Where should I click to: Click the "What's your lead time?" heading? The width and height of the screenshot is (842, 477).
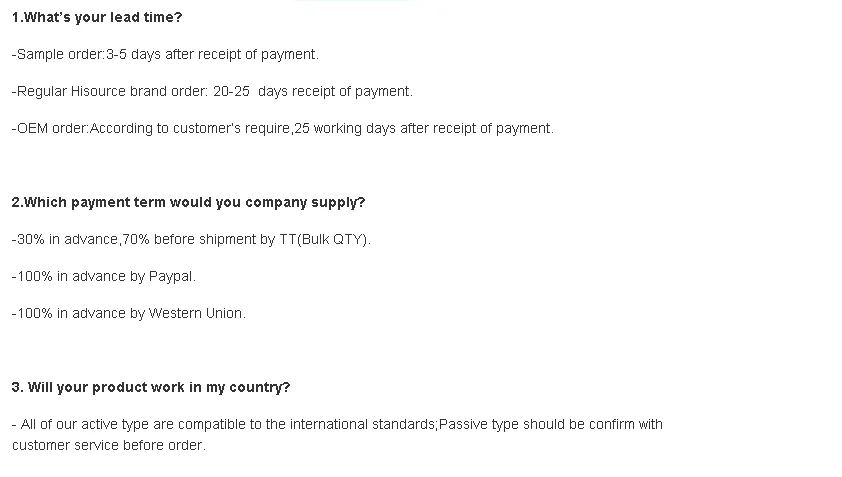click(x=97, y=17)
